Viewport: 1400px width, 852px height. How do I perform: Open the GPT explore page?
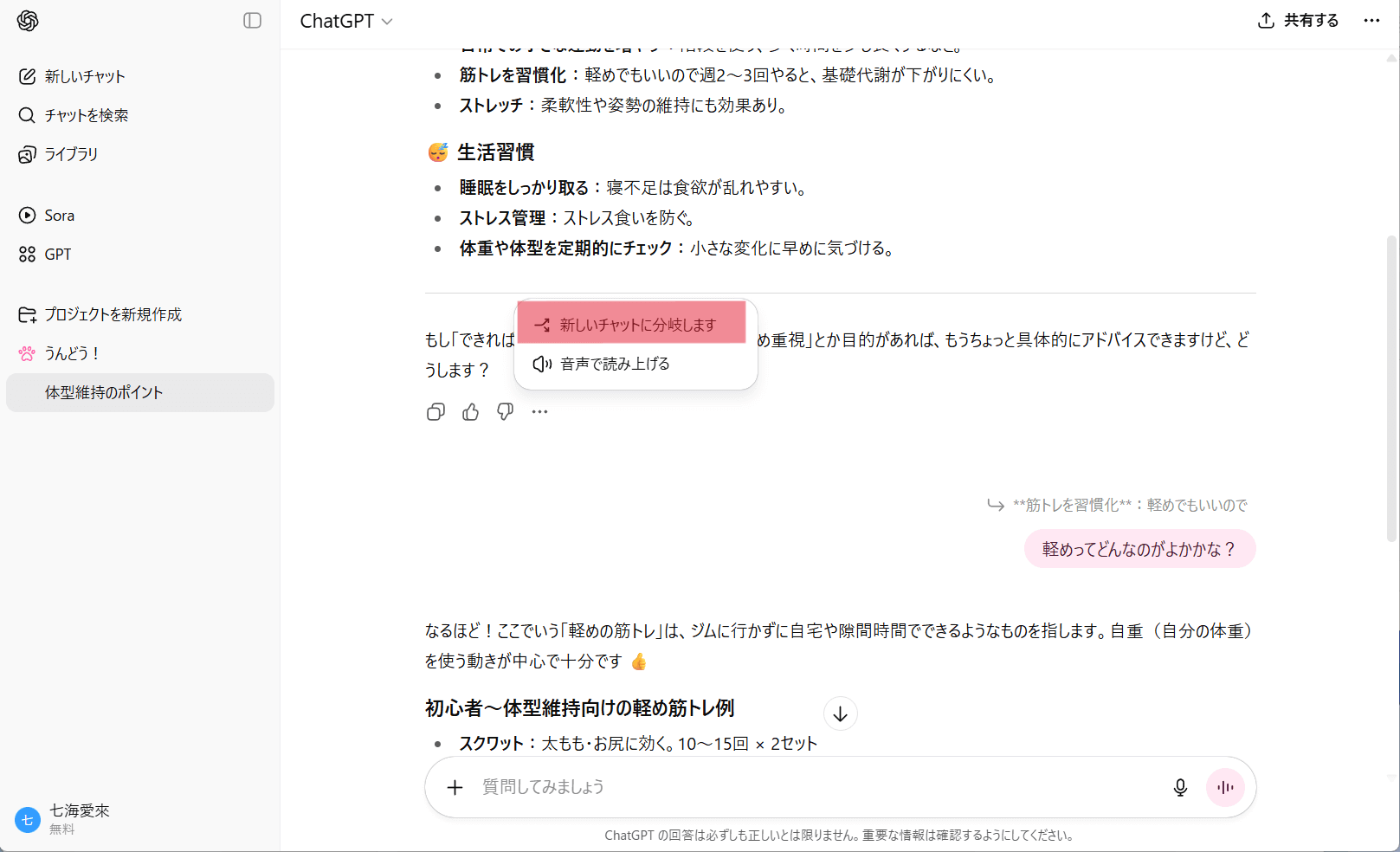[57, 255]
